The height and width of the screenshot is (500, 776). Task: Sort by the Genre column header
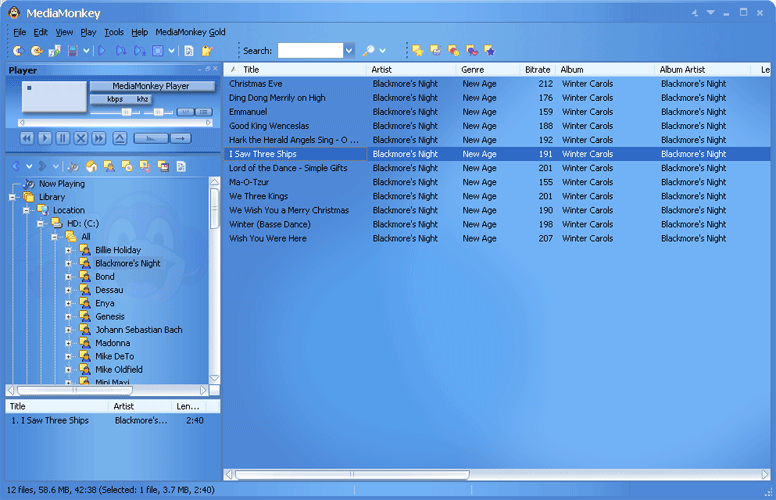pyautogui.click(x=487, y=70)
